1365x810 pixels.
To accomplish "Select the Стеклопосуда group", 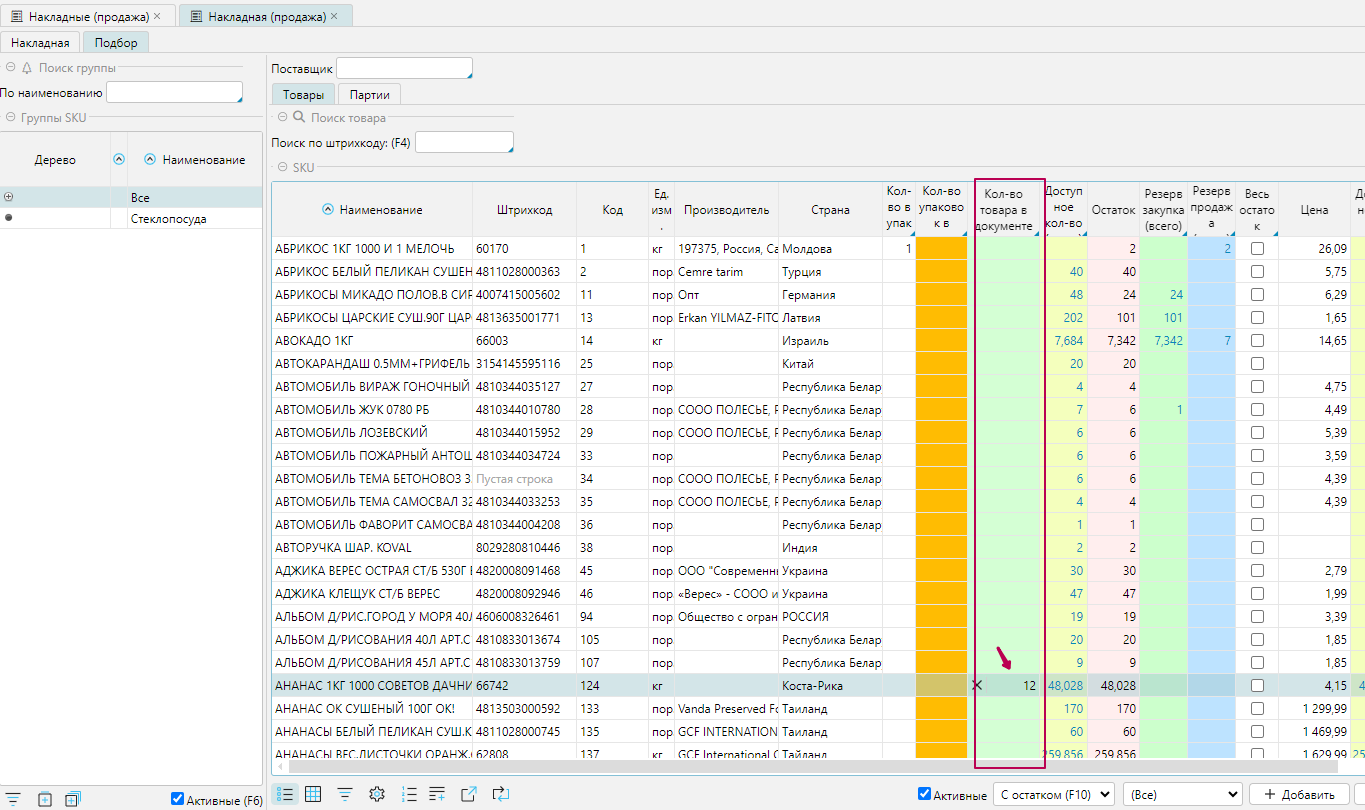I will [168, 218].
